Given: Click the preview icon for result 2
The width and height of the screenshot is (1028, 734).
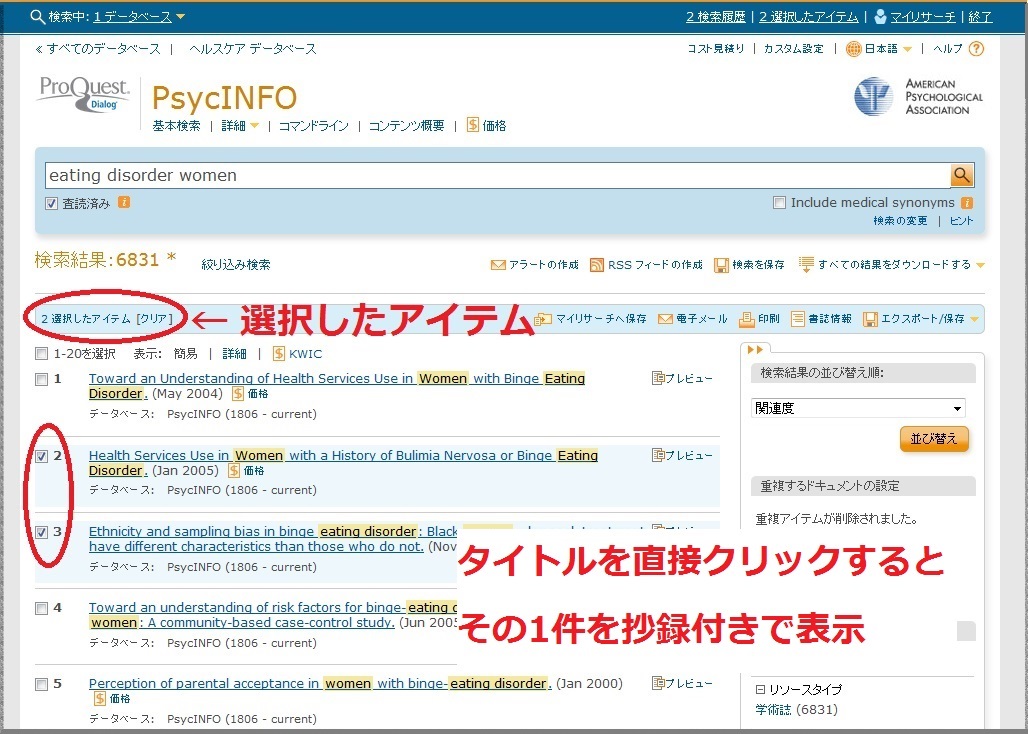Looking at the screenshot, I should point(658,455).
